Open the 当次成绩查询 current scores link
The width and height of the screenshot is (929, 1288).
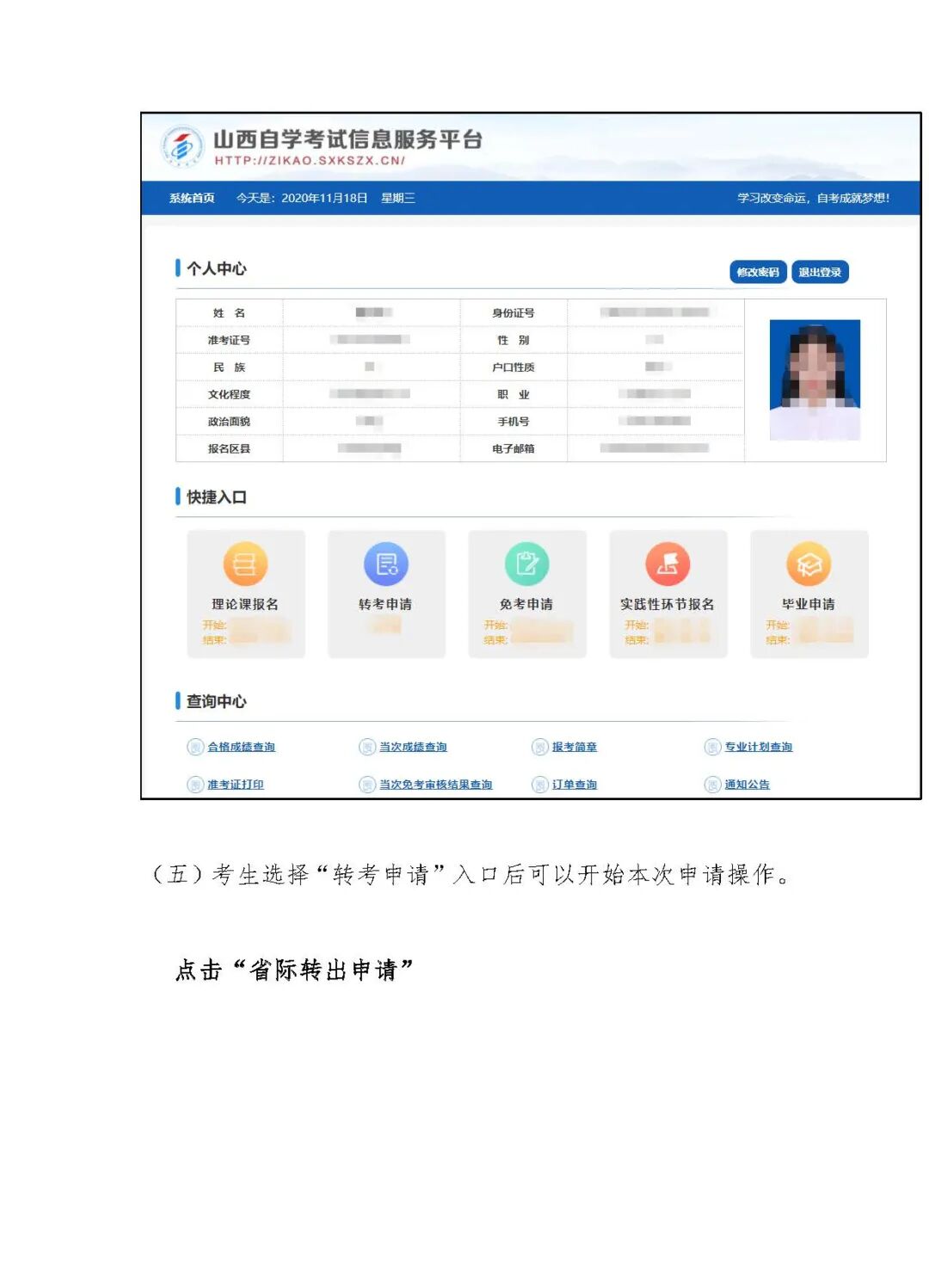click(x=412, y=748)
